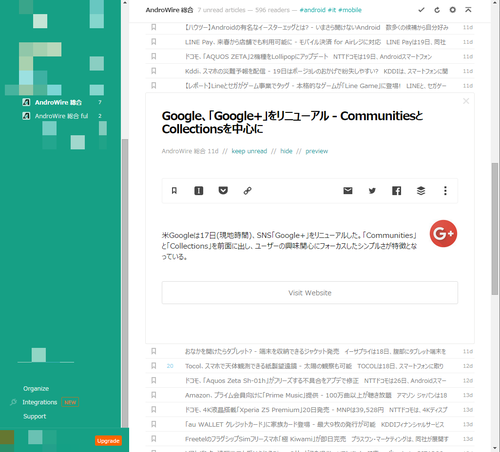Share article by email

[x=348, y=191]
